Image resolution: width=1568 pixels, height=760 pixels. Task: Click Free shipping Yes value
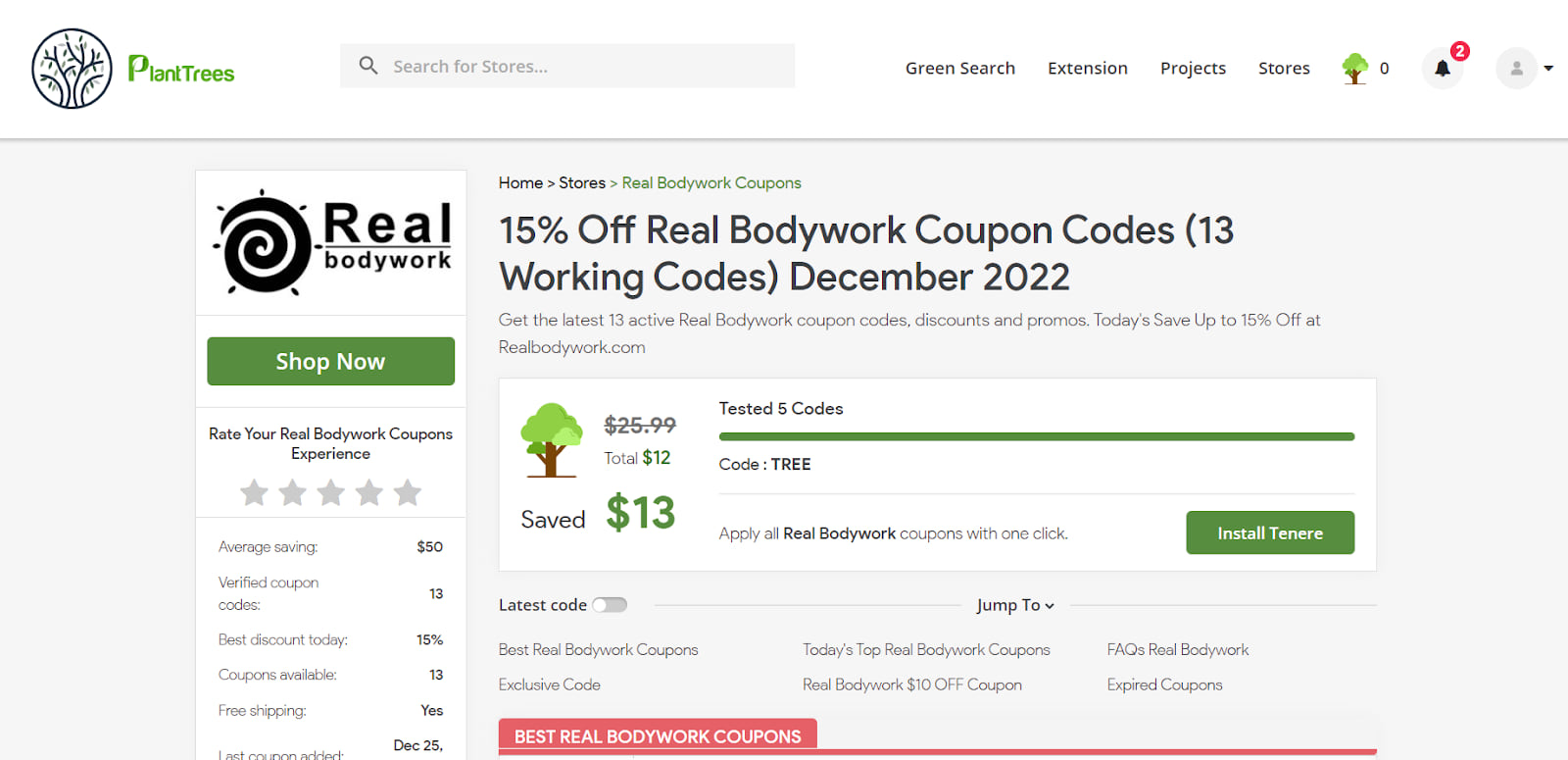coord(432,710)
